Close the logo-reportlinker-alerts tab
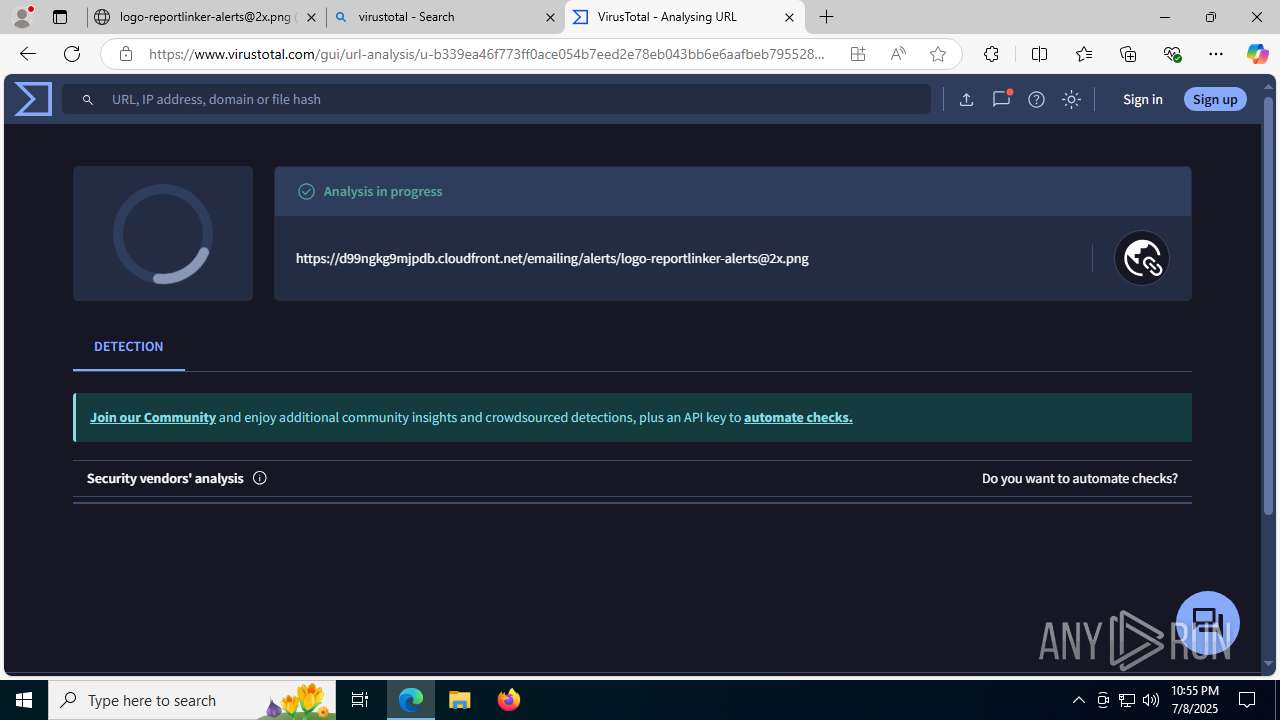Image resolution: width=1280 pixels, height=720 pixels. click(x=311, y=17)
